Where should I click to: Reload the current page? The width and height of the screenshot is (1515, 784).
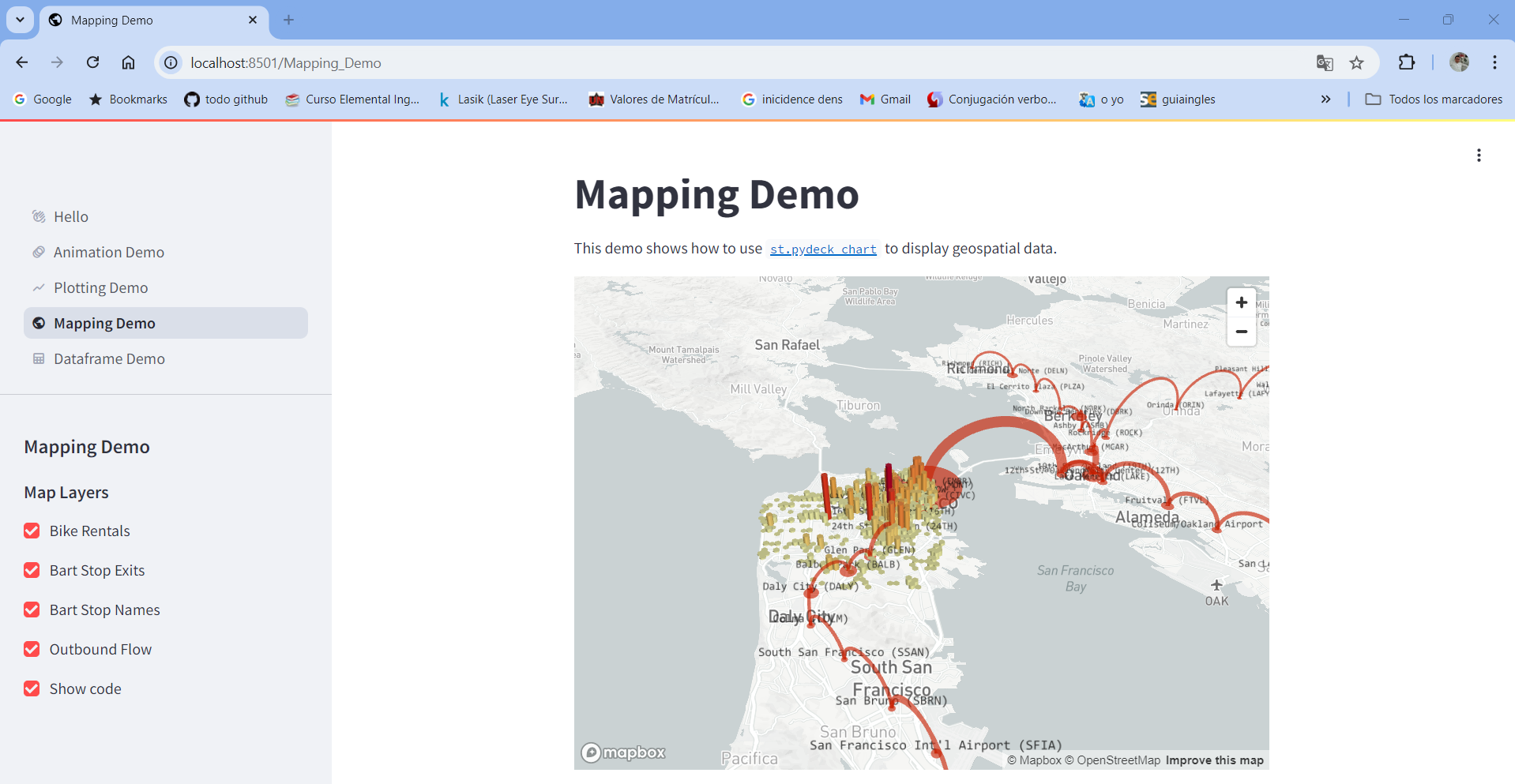pyautogui.click(x=92, y=62)
